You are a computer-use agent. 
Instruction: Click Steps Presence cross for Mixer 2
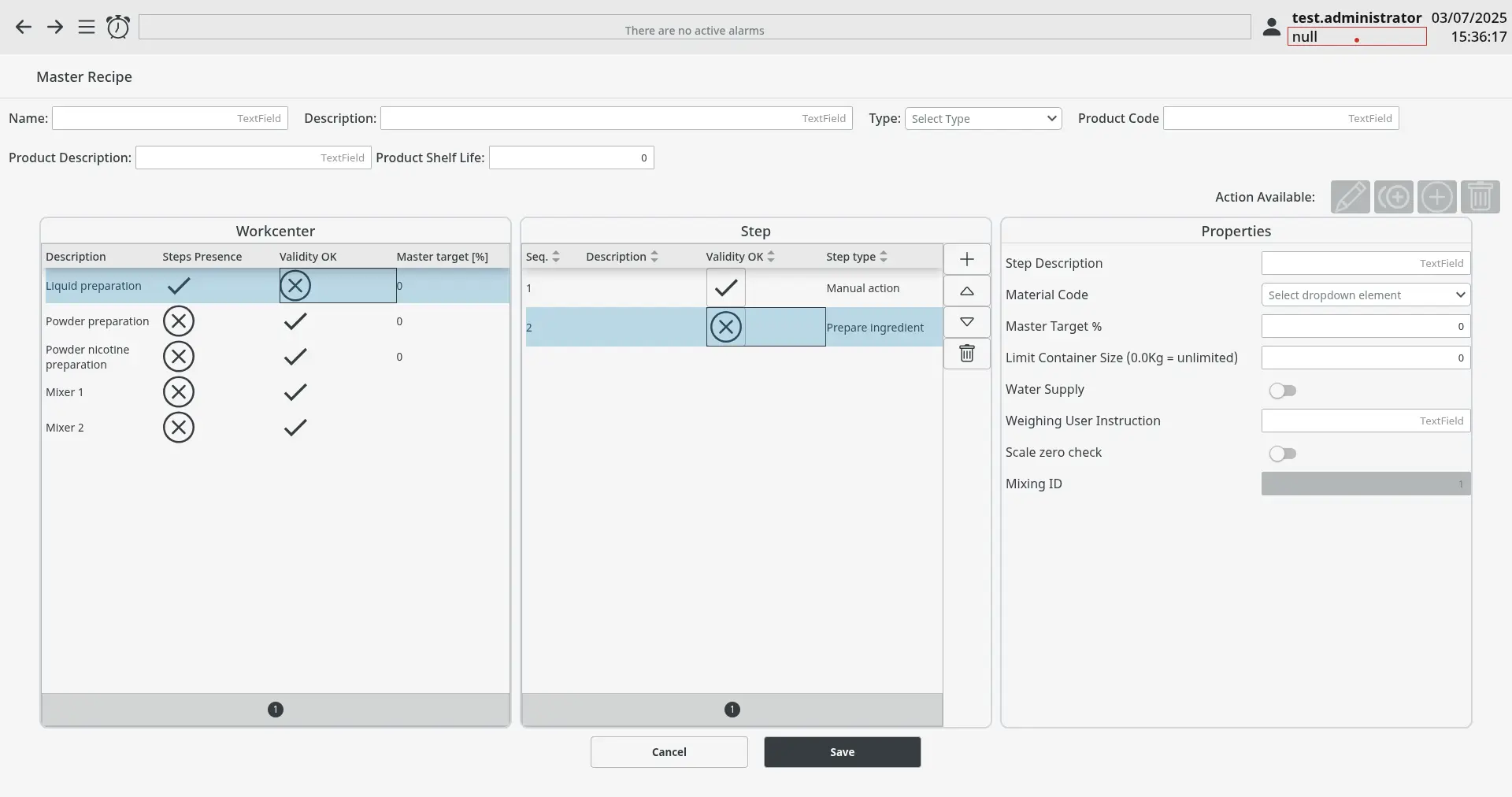click(x=179, y=428)
